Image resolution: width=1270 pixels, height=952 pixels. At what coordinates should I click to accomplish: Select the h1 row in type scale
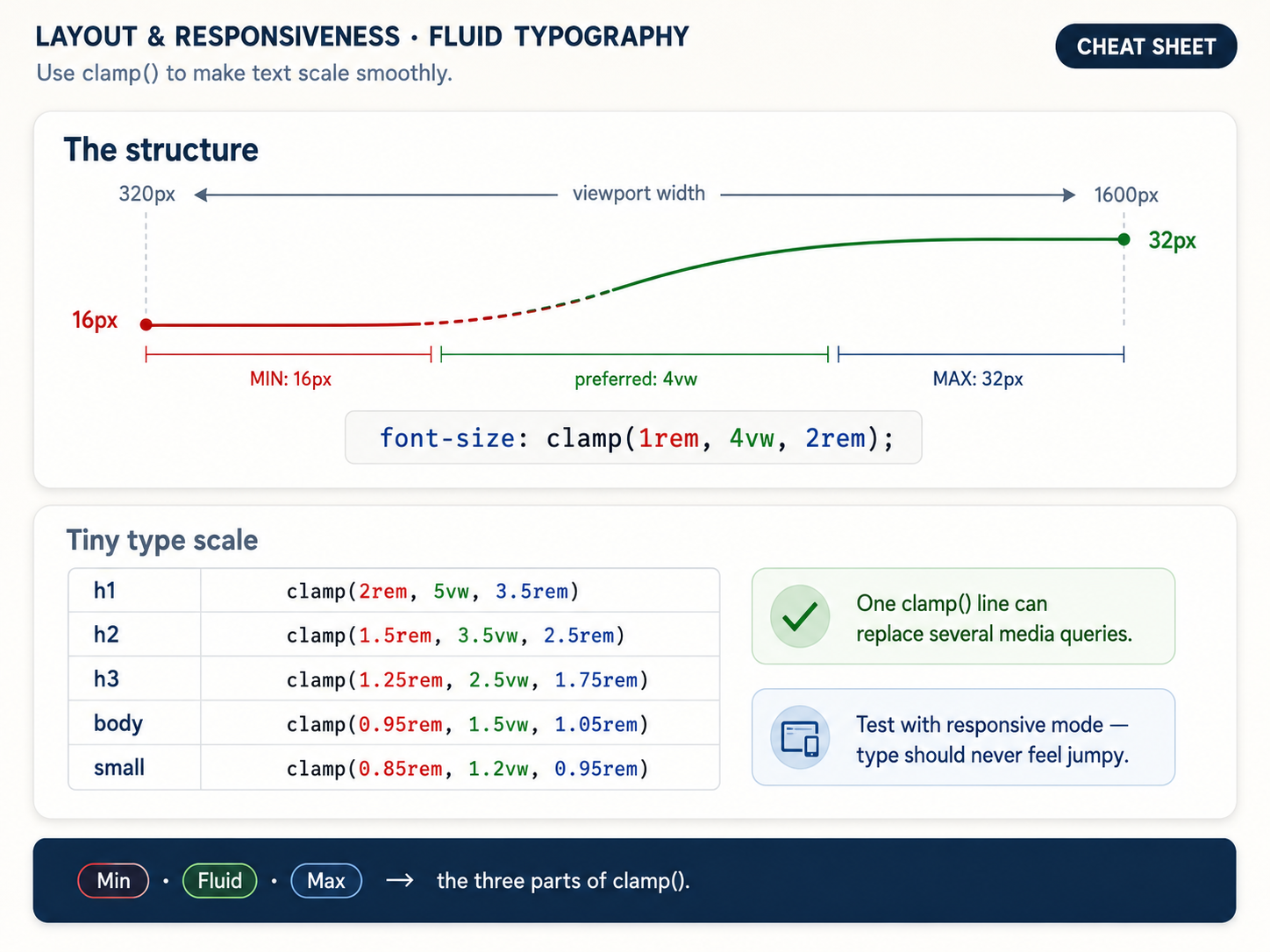pyautogui.click(x=394, y=591)
